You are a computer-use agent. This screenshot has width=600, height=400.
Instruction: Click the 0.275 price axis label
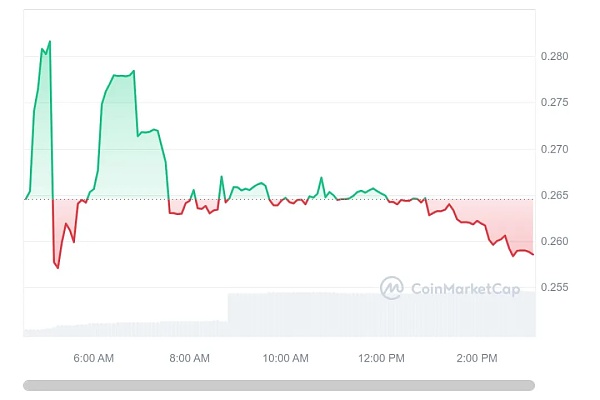(557, 103)
